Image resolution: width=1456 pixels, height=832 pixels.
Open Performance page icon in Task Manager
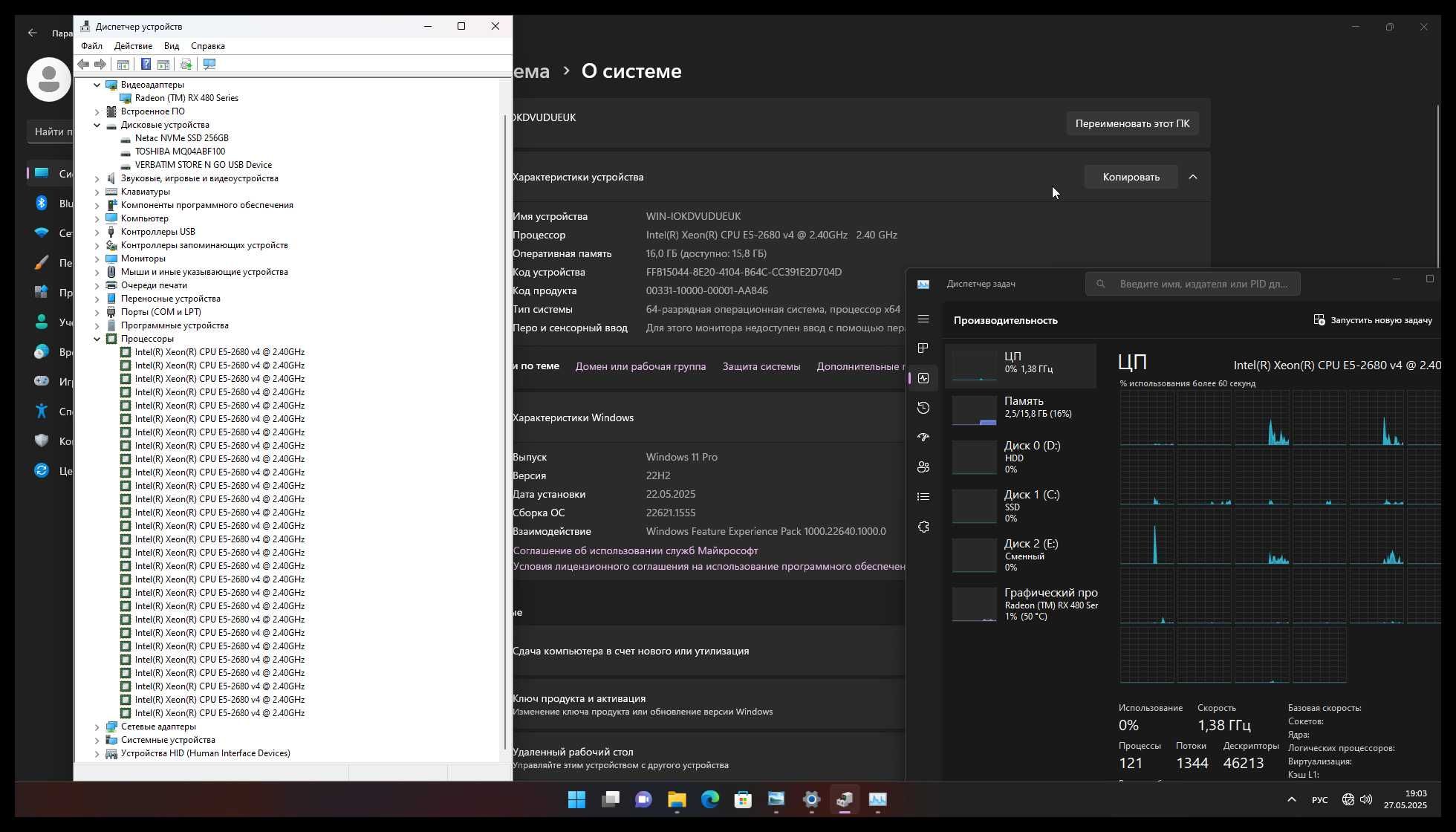coord(923,378)
